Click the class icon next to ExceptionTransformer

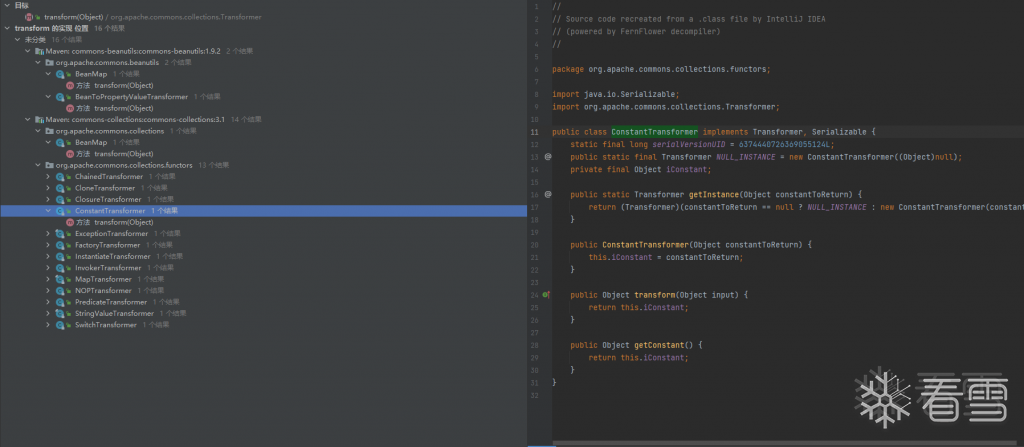click(61, 233)
